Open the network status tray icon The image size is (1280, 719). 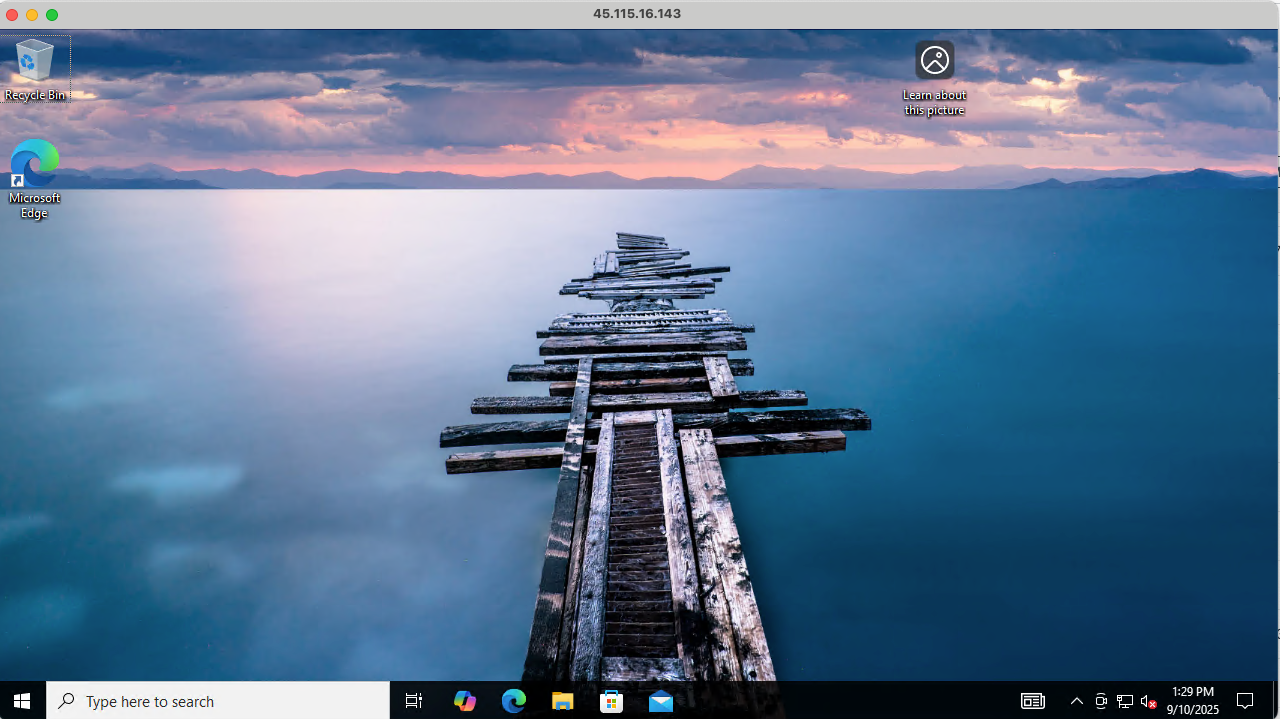1124,701
